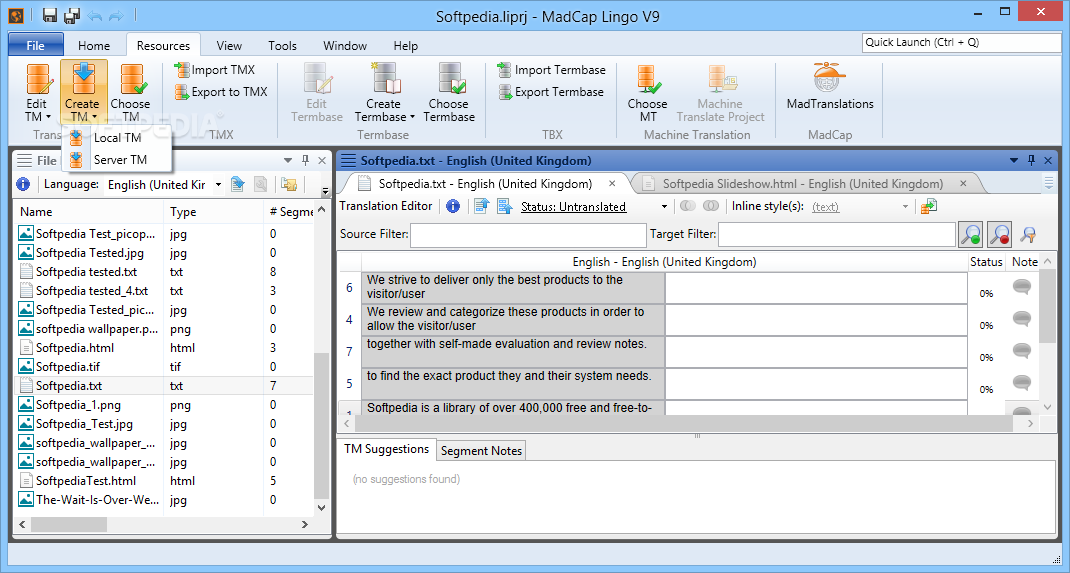Click the icon right of Inline style dropdown
The image size is (1070, 573).
(929, 206)
